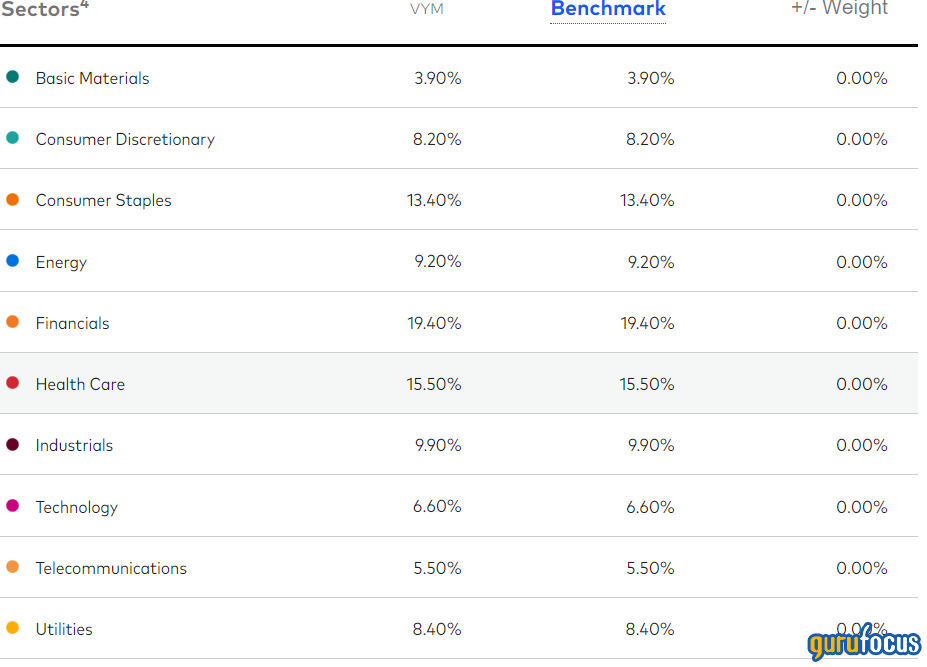927x667 pixels.
Task: Click the gurufocus logo watermark
Action: 864,643
